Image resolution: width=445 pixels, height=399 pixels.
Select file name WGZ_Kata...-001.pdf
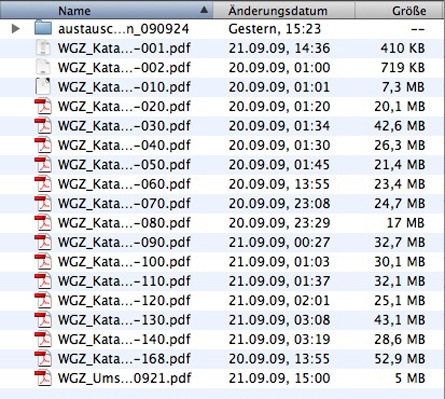coord(124,48)
